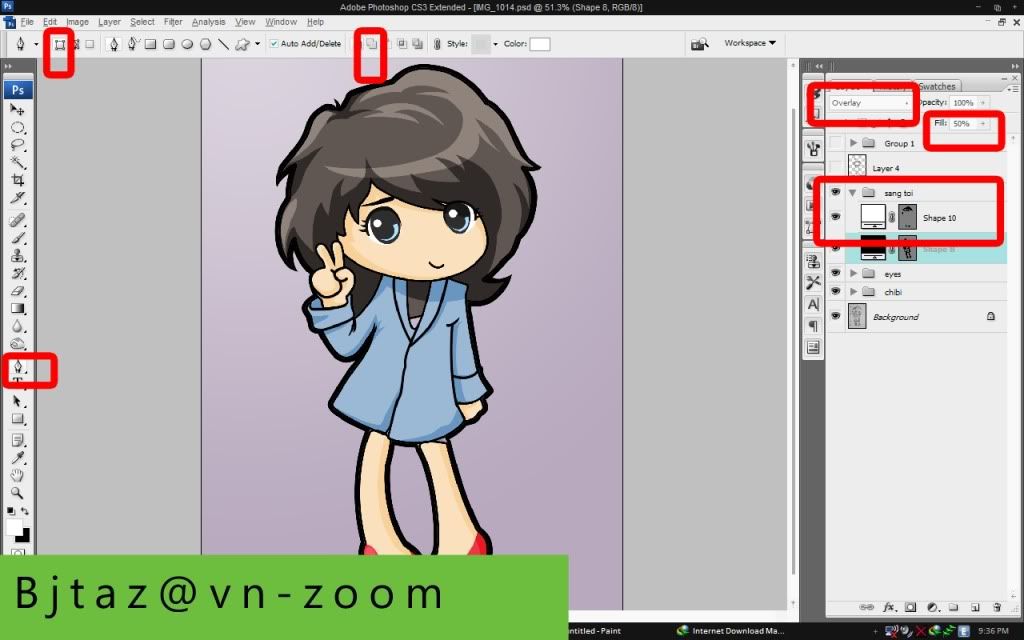The width and height of the screenshot is (1024, 640).
Task: Choose the Ellipse shape in options bar
Action: pyautogui.click(x=187, y=44)
